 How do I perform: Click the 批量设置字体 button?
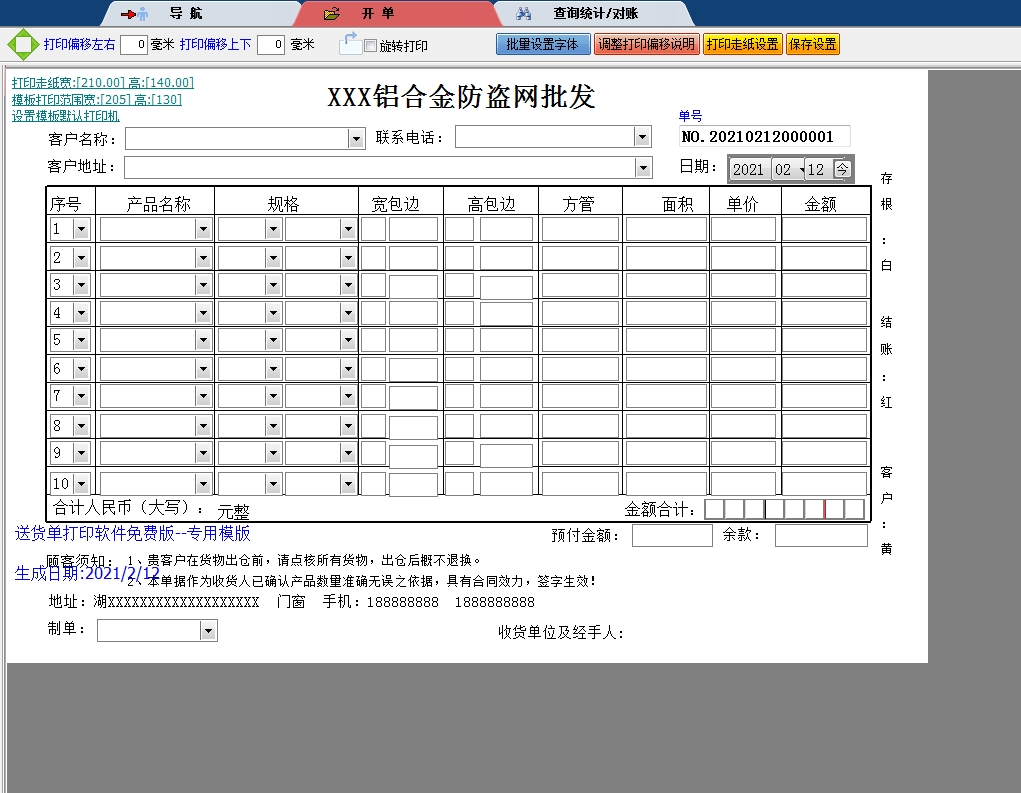(x=543, y=44)
